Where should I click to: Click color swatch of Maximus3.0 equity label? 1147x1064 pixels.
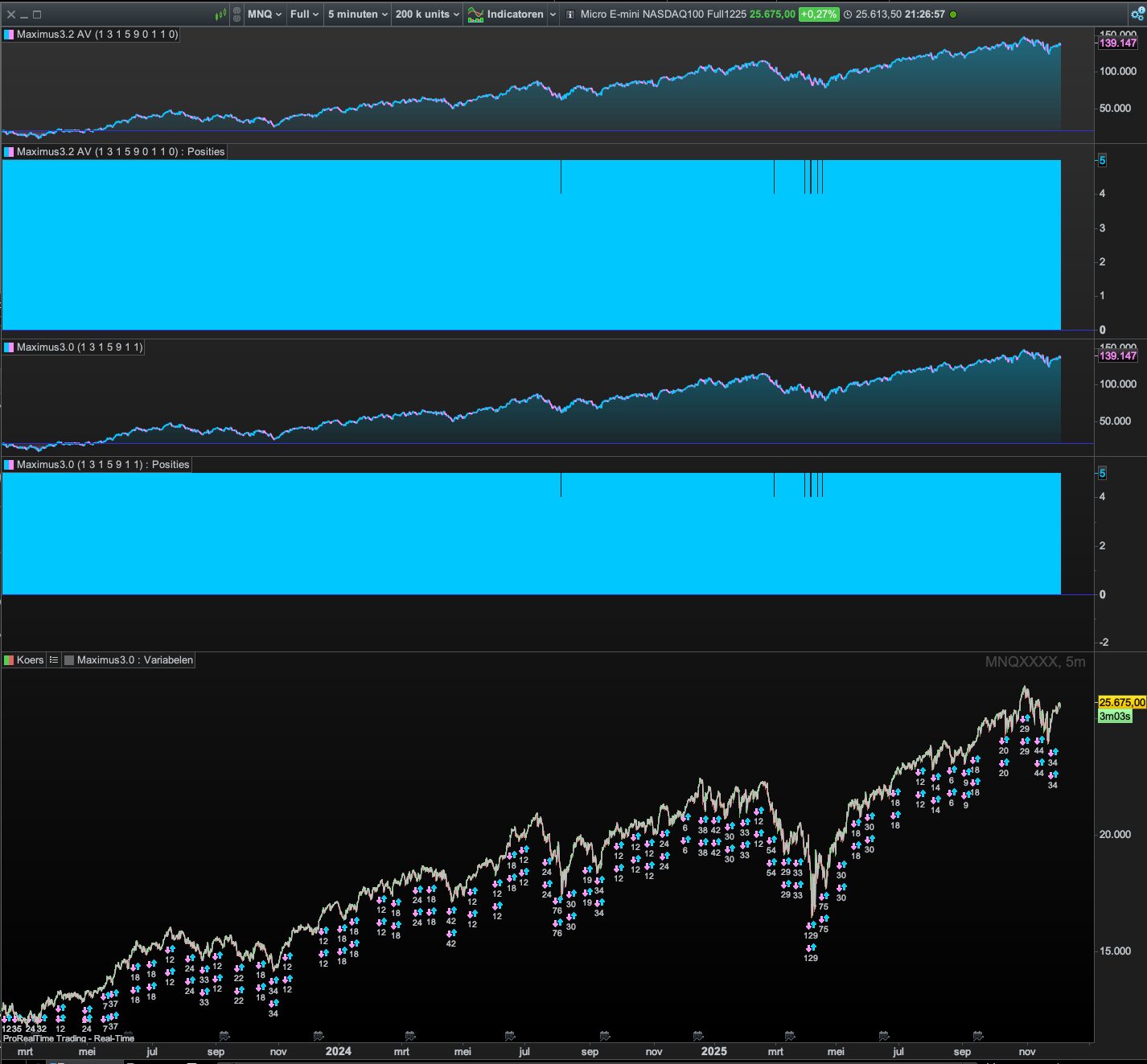coord(9,347)
